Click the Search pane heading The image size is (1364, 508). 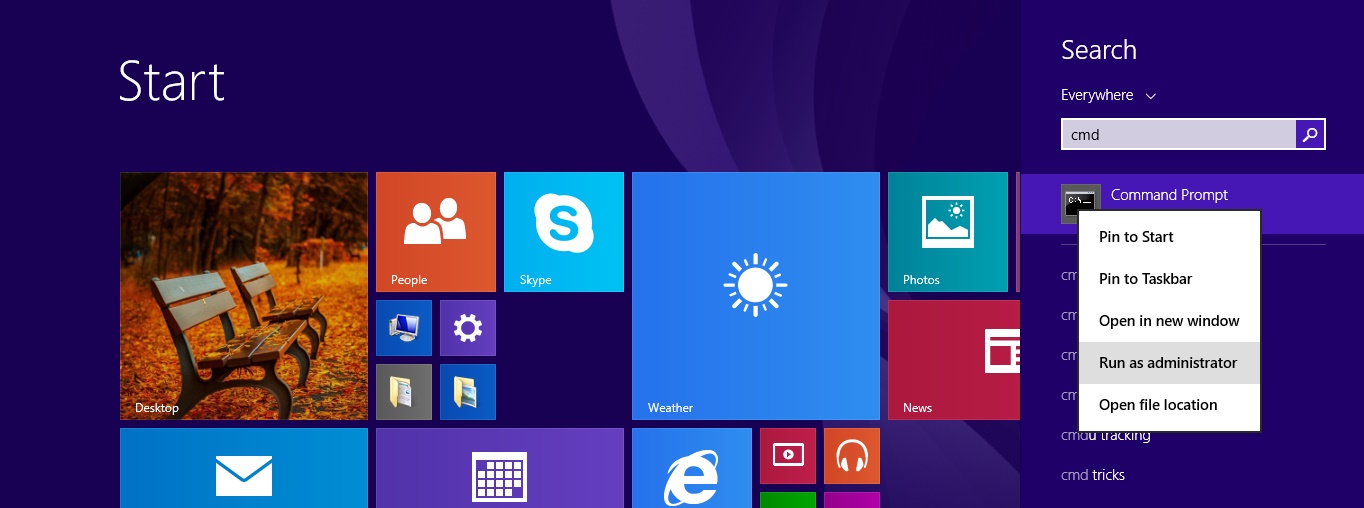tap(1099, 50)
